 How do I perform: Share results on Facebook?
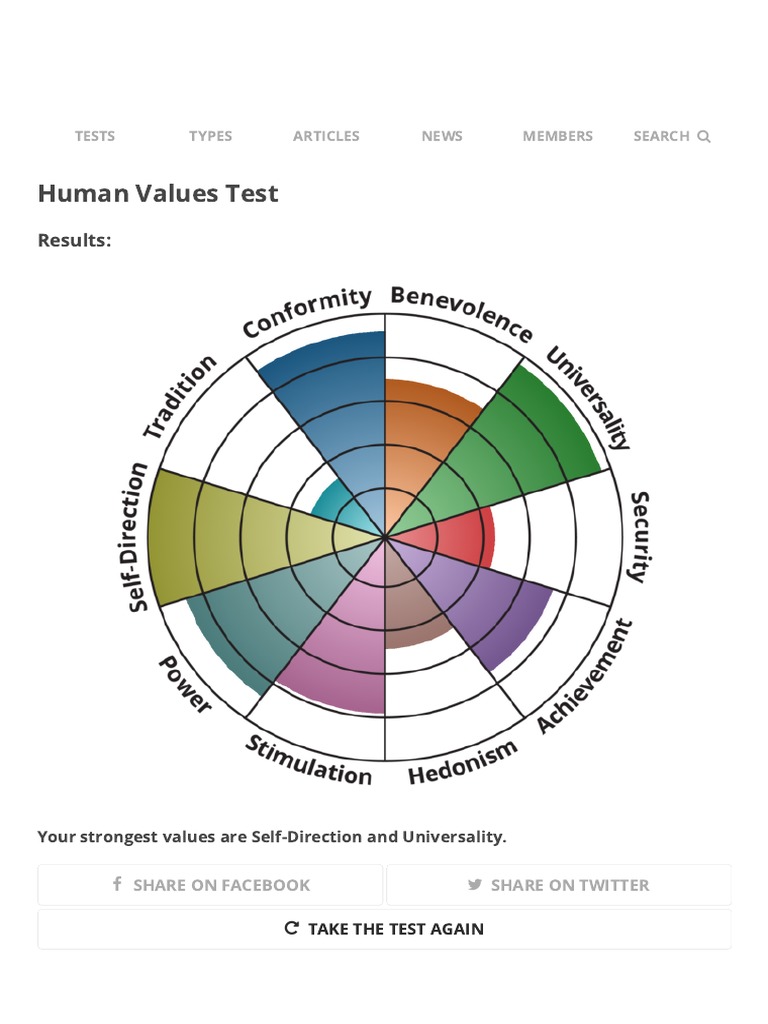(x=210, y=885)
